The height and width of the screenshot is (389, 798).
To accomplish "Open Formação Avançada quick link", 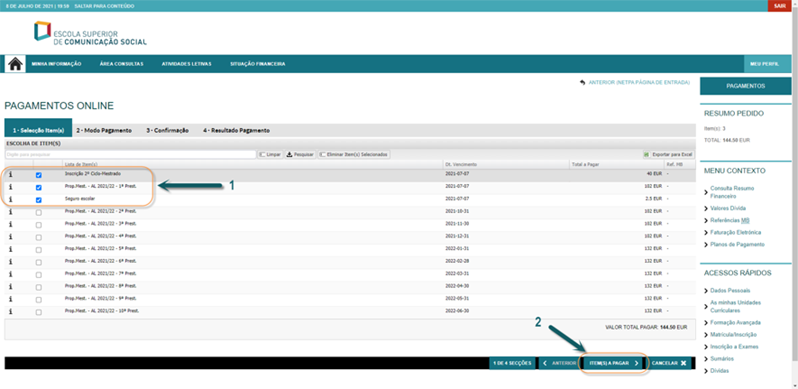I will 735,322.
